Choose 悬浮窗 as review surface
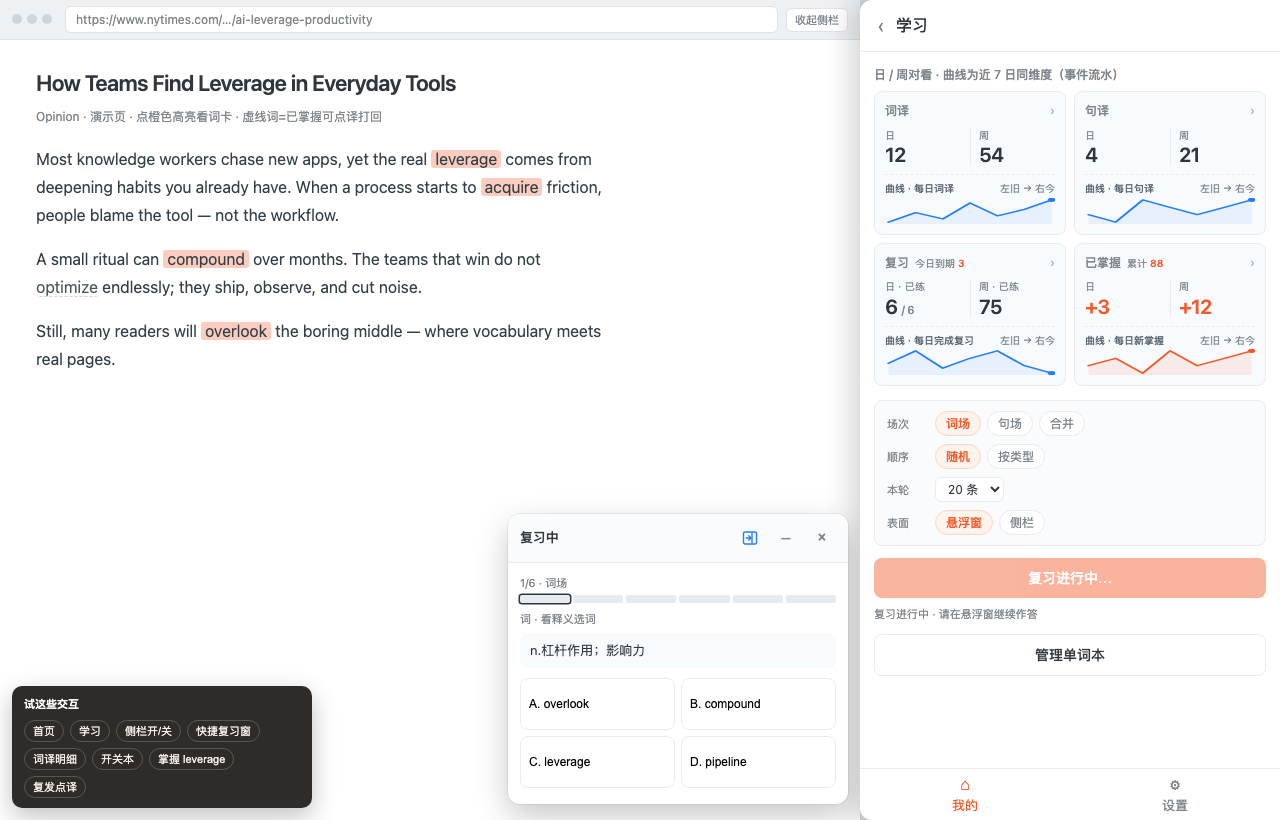 (964, 522)
